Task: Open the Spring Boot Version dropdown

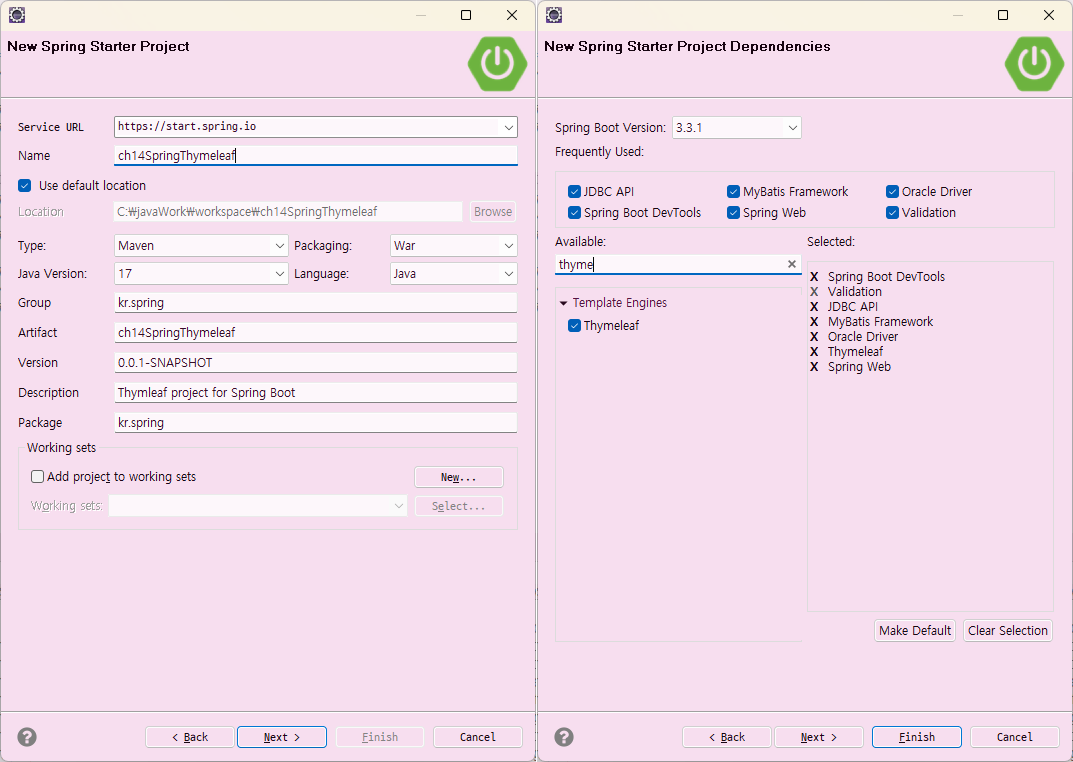Action: click(x=792, y=128)
